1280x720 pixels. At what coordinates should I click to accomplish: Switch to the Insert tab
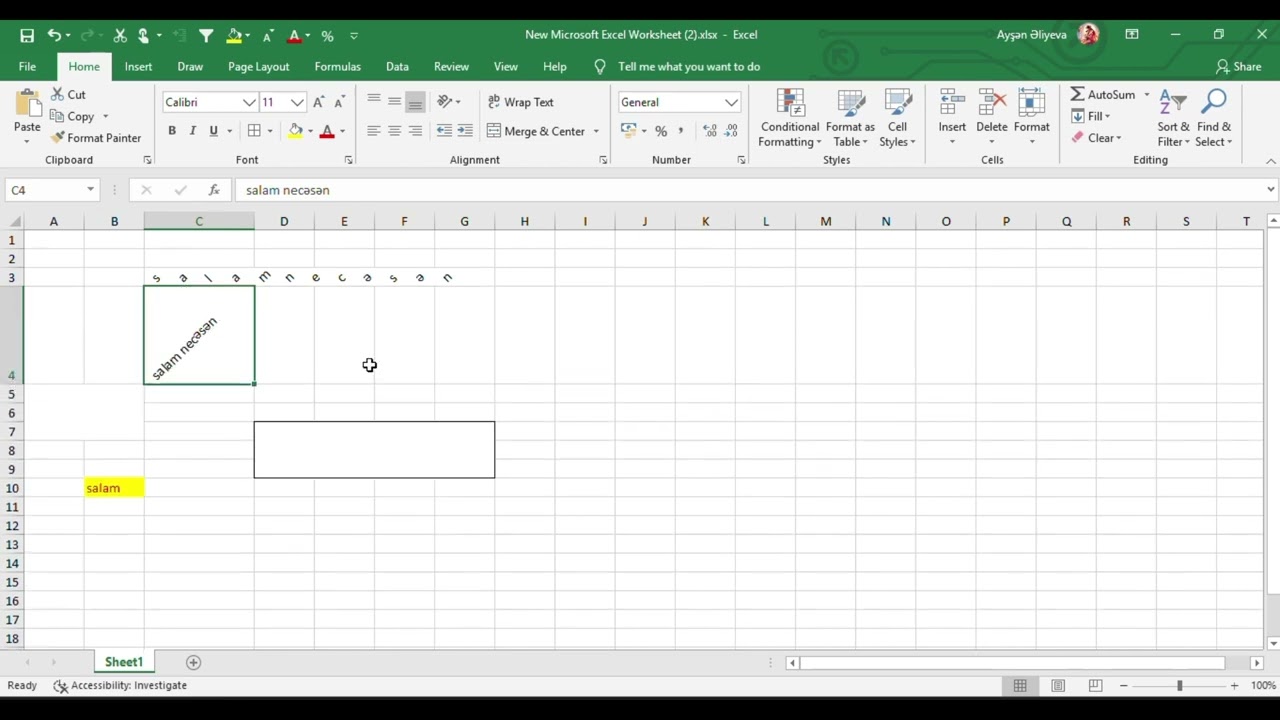[138, 66]
